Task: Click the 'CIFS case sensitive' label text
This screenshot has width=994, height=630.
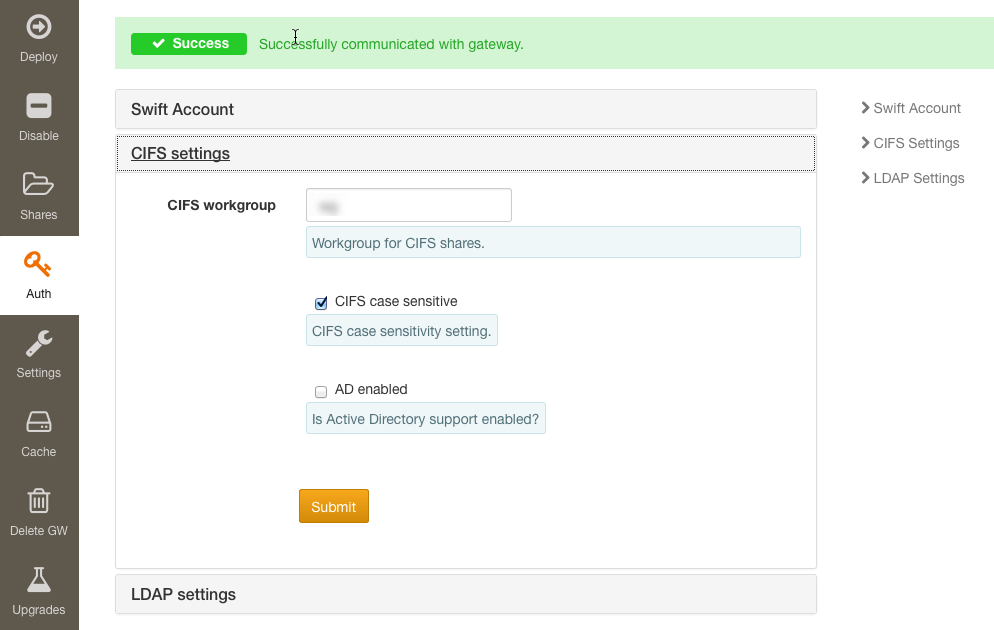Action: tap(396, 302)
